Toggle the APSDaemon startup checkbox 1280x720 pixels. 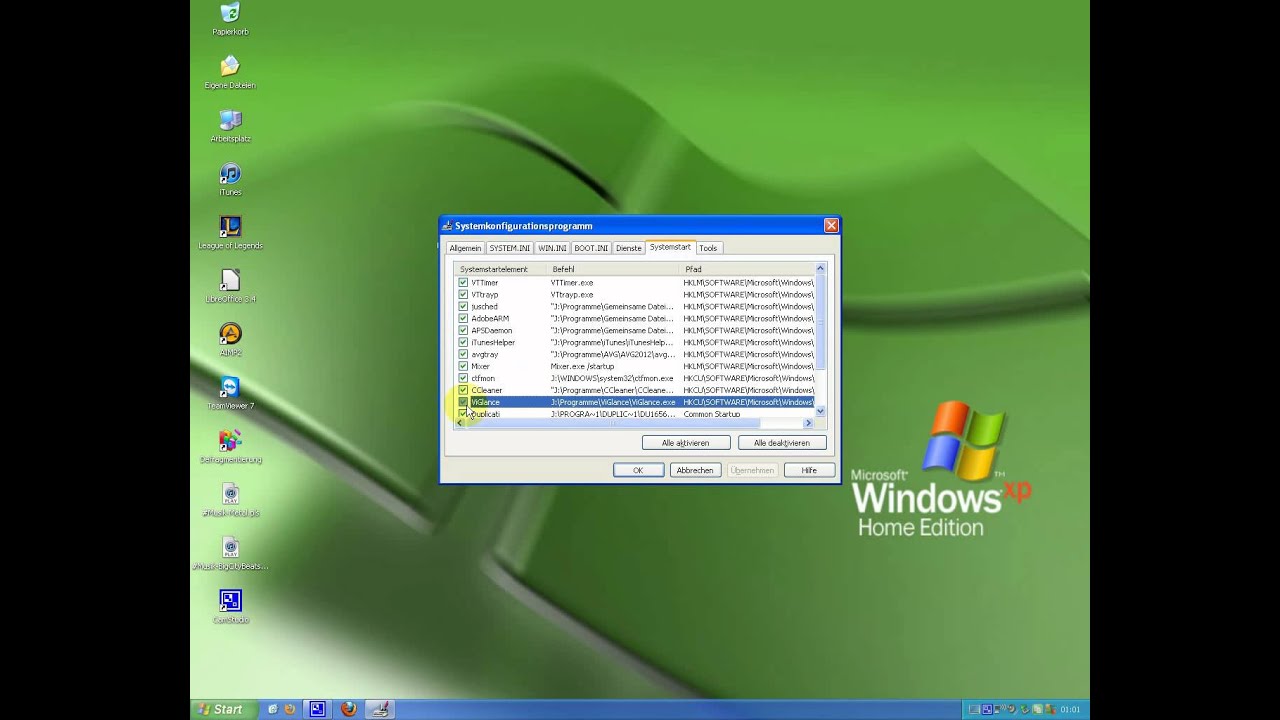point(463,331)
